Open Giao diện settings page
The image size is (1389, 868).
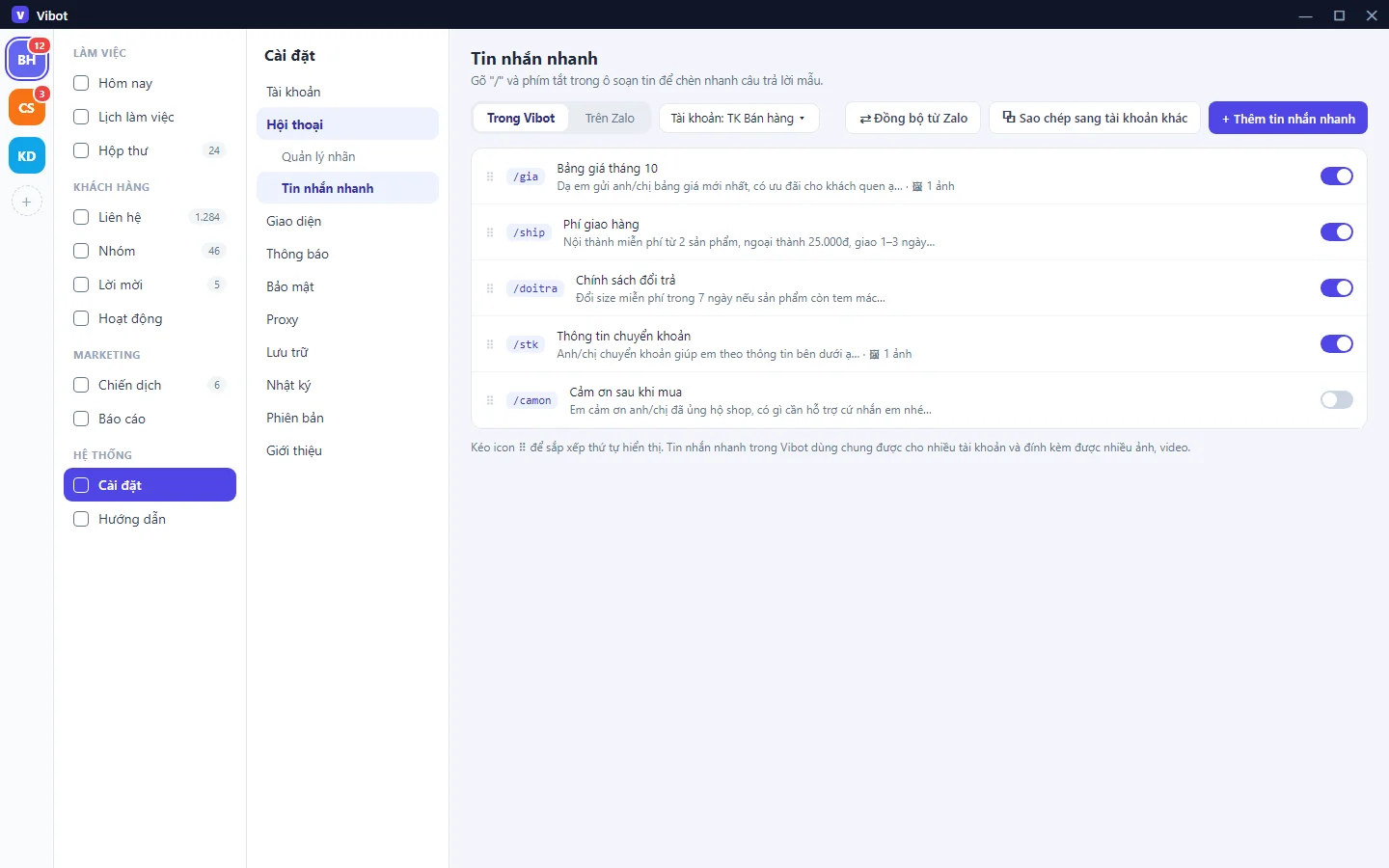(347, 221)
